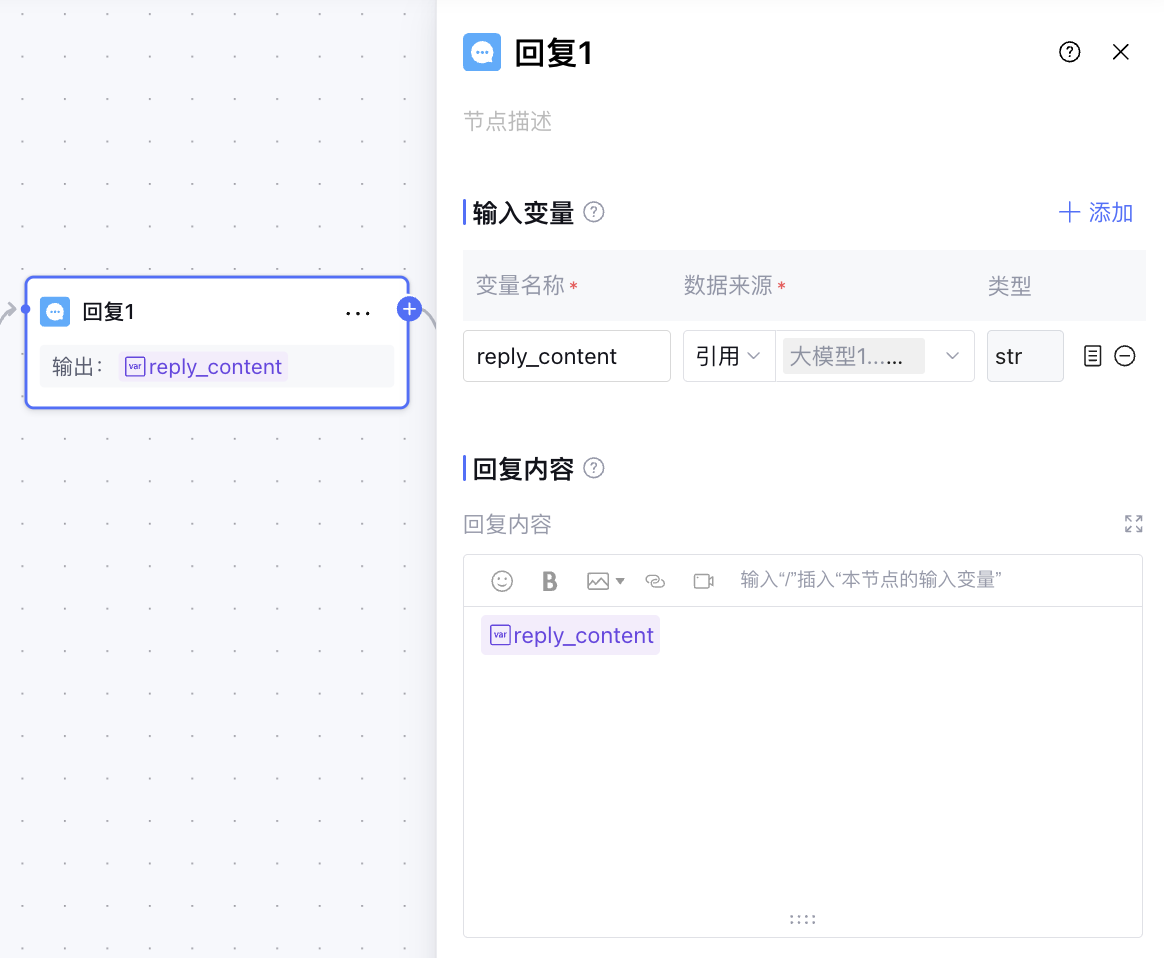This screenshot has width=1164, height=958.
Task: Insert an emoji in reply content
Action: [x=502, y=581]
